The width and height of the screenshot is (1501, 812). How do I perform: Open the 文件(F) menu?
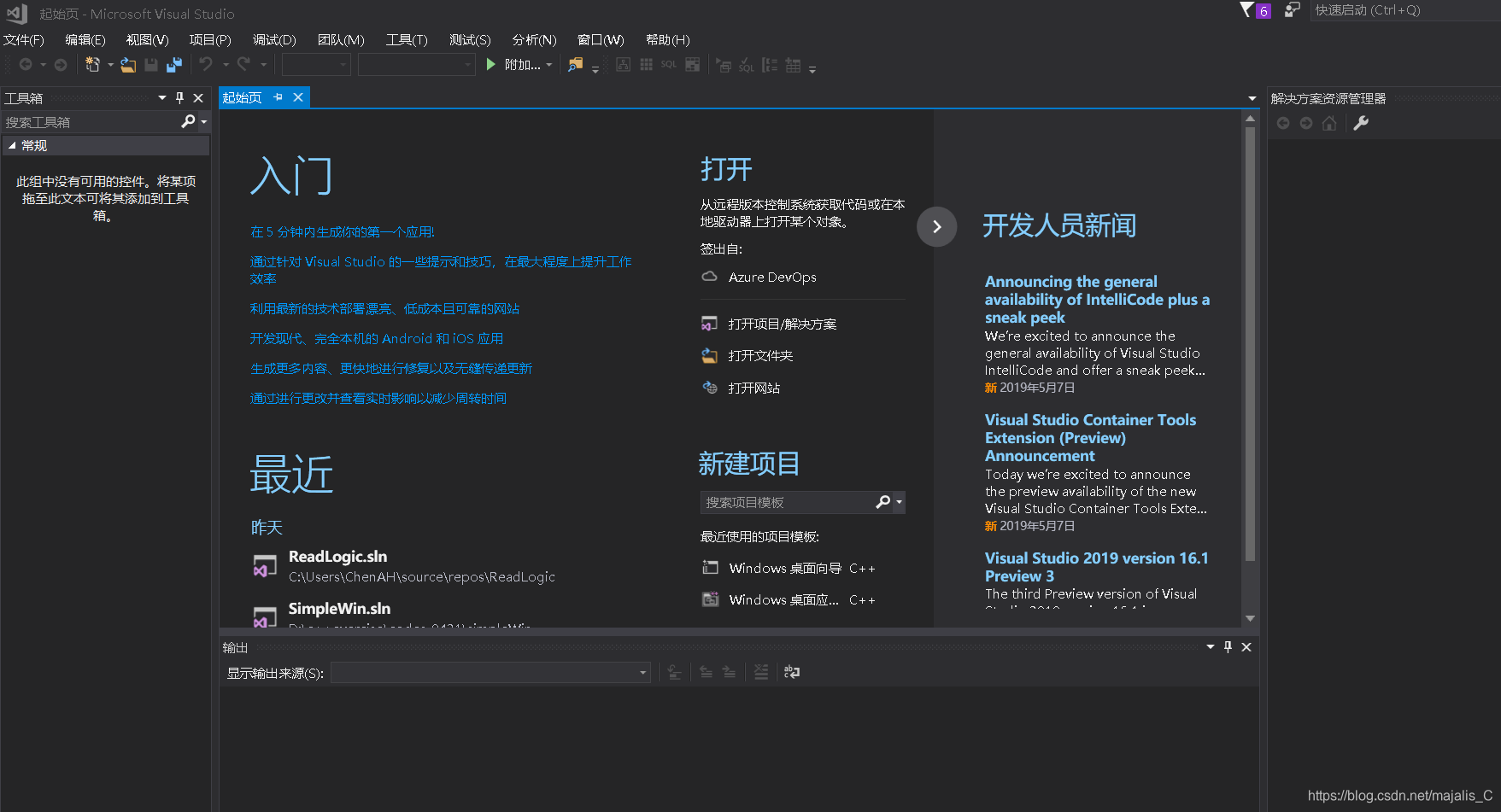(x=24, y=40)
